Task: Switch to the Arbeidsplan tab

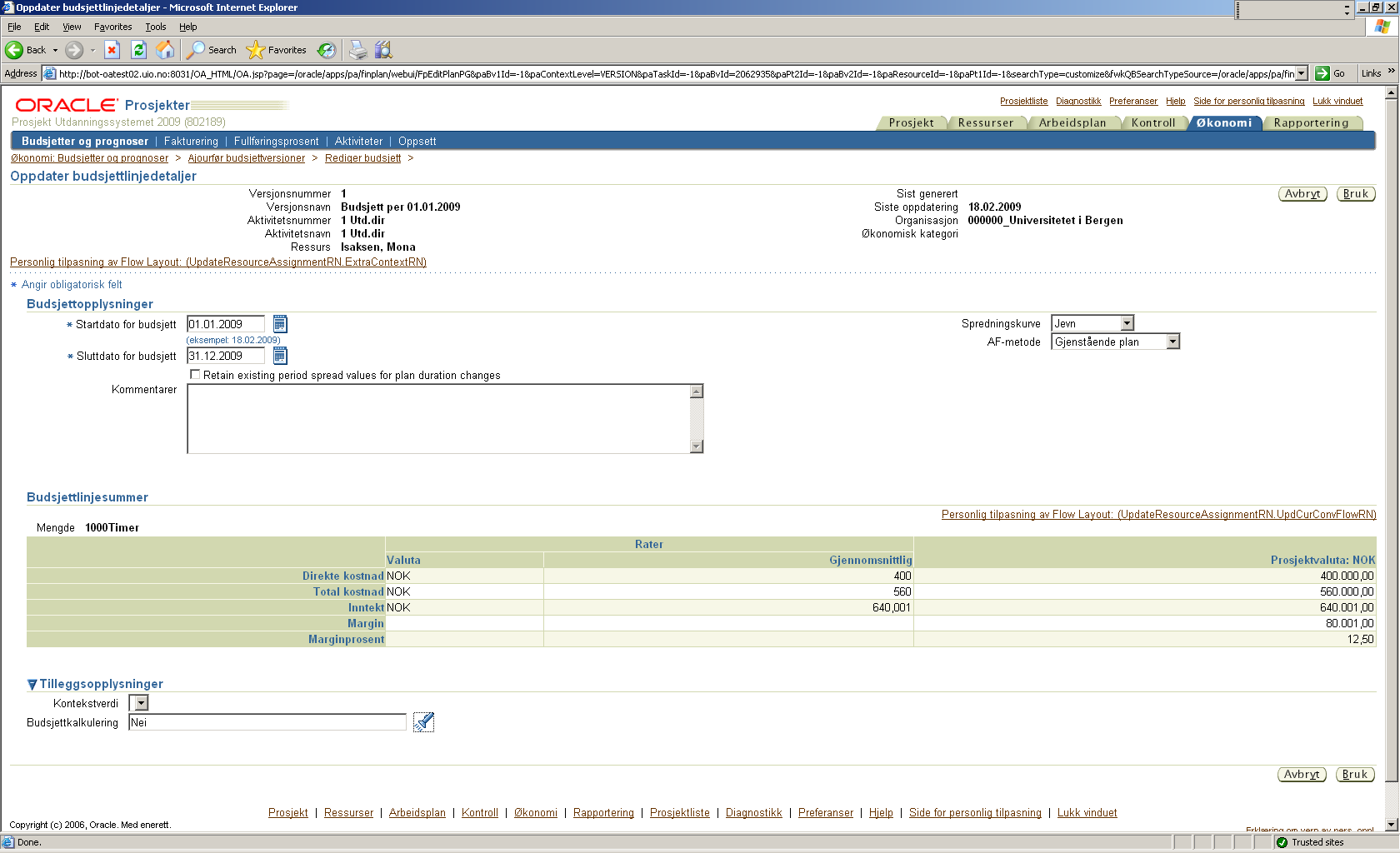Action: click(x=1072, y=122)
